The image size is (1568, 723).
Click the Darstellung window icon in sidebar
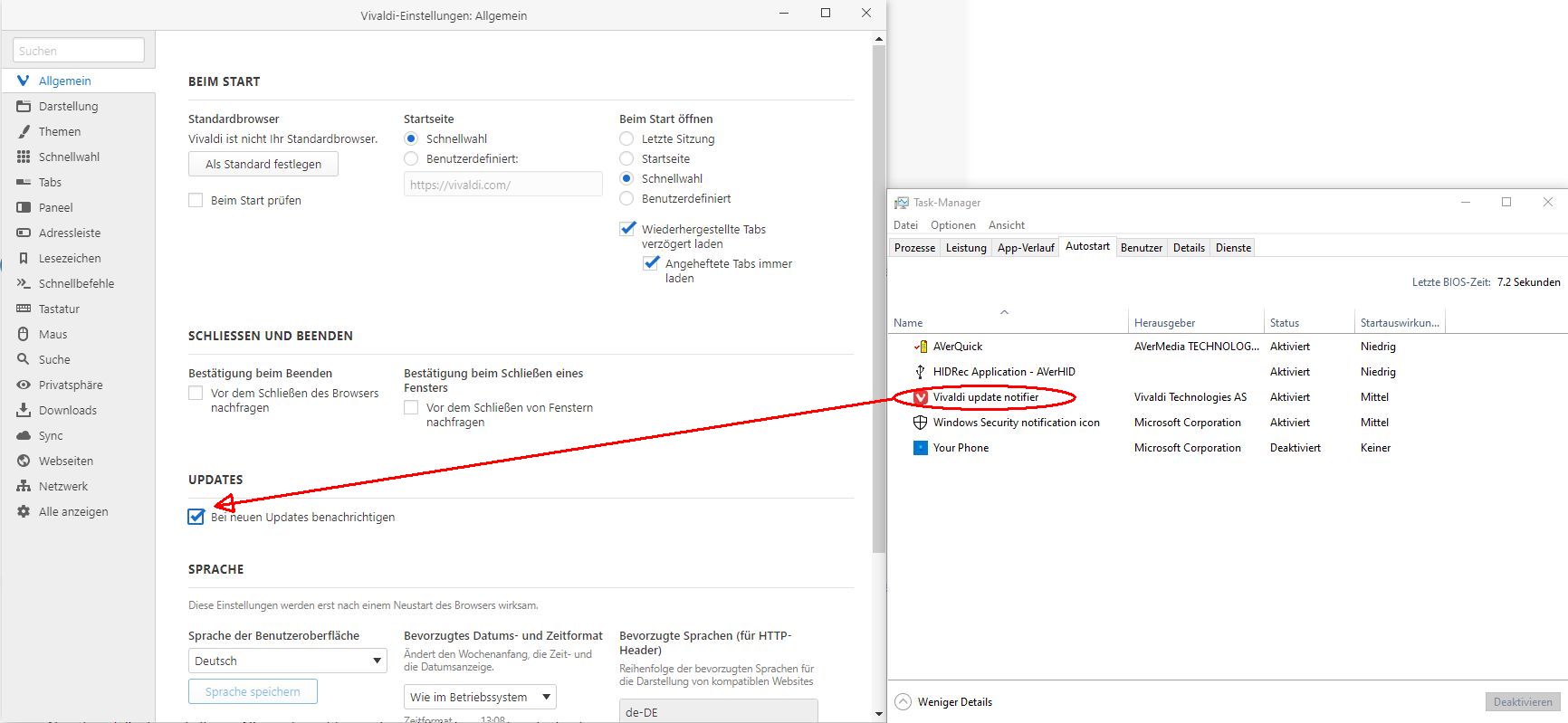[24, 106]
